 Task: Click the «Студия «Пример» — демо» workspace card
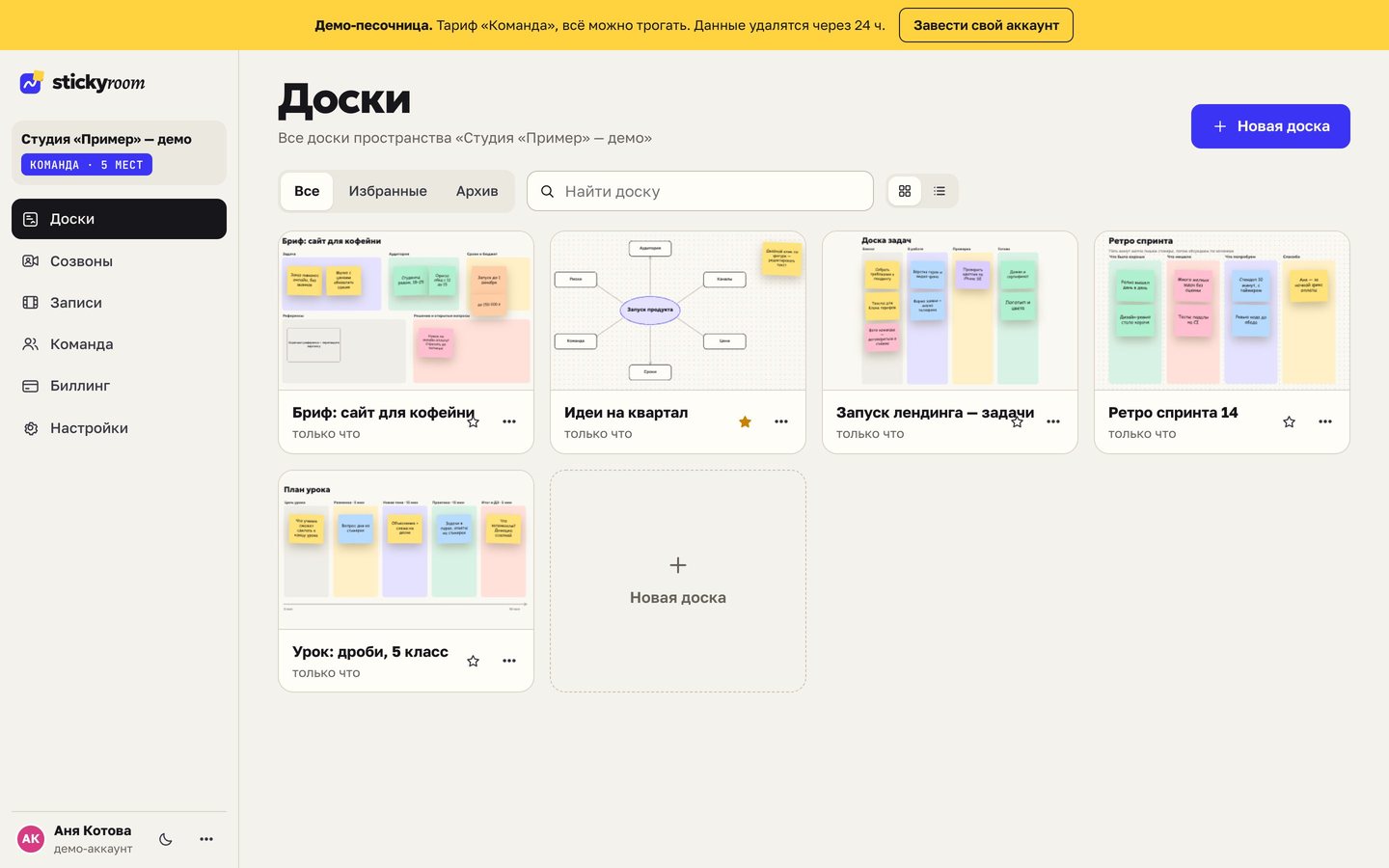pyautogui.click(x=119, y=152)
